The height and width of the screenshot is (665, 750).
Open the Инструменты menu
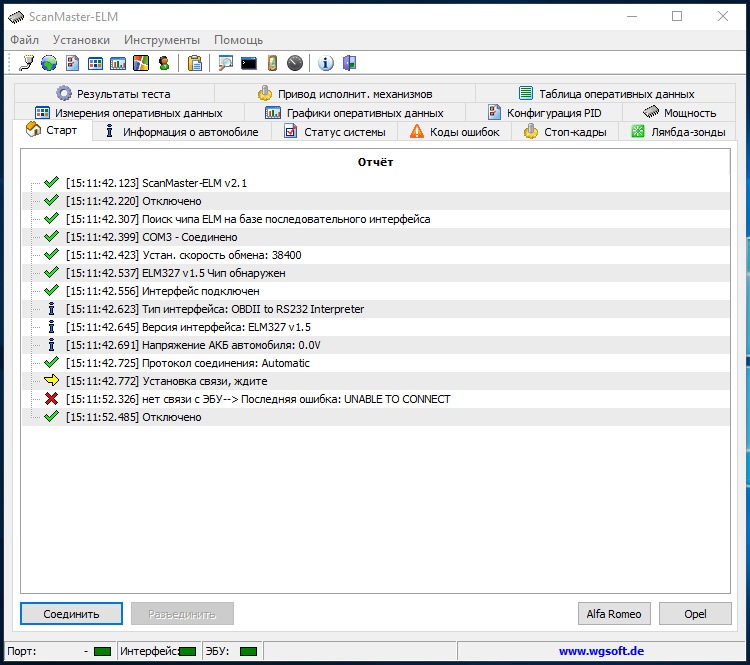pyautogui.click(x=162, y=40)
